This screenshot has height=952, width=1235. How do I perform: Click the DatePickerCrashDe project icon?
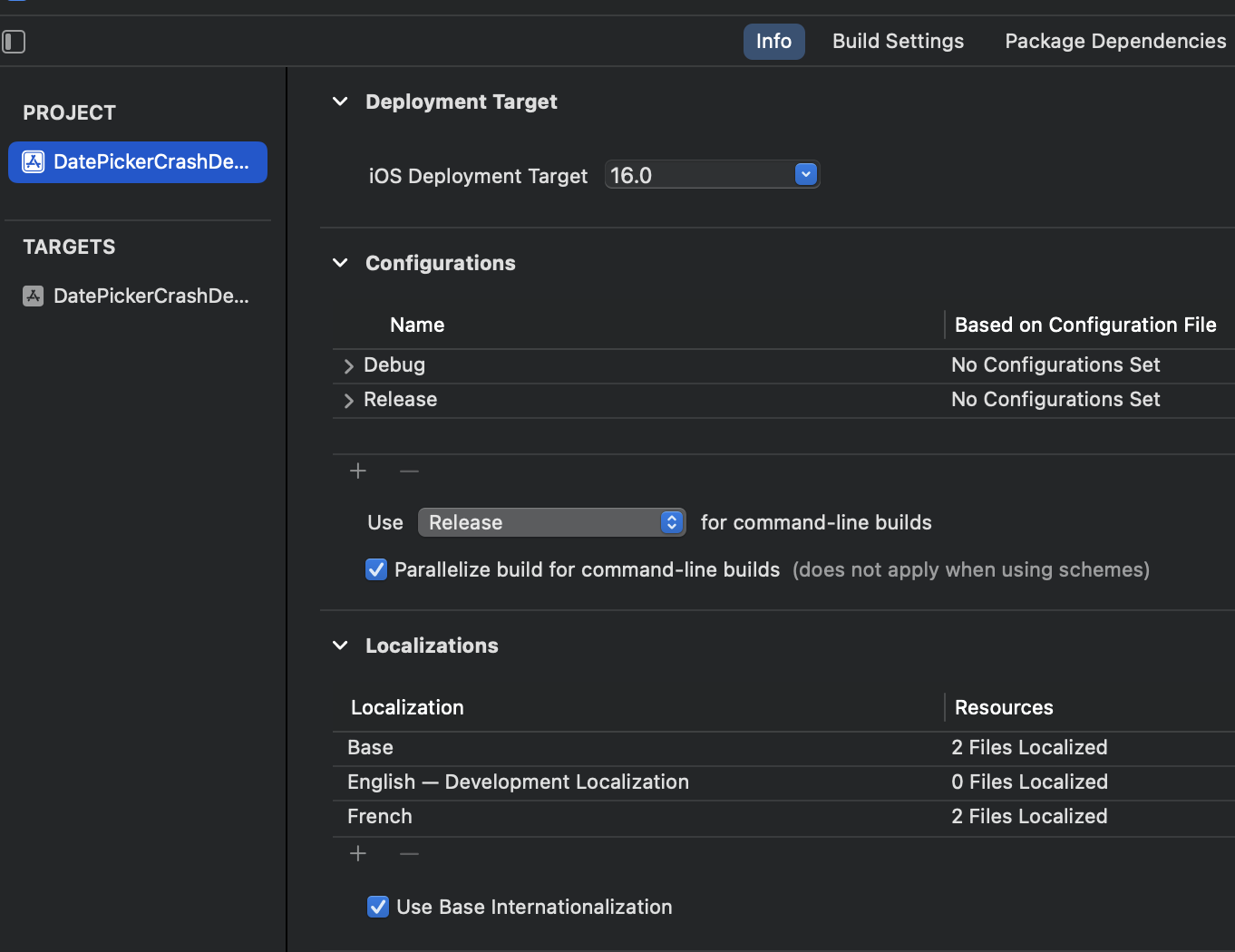coord(34,162)
